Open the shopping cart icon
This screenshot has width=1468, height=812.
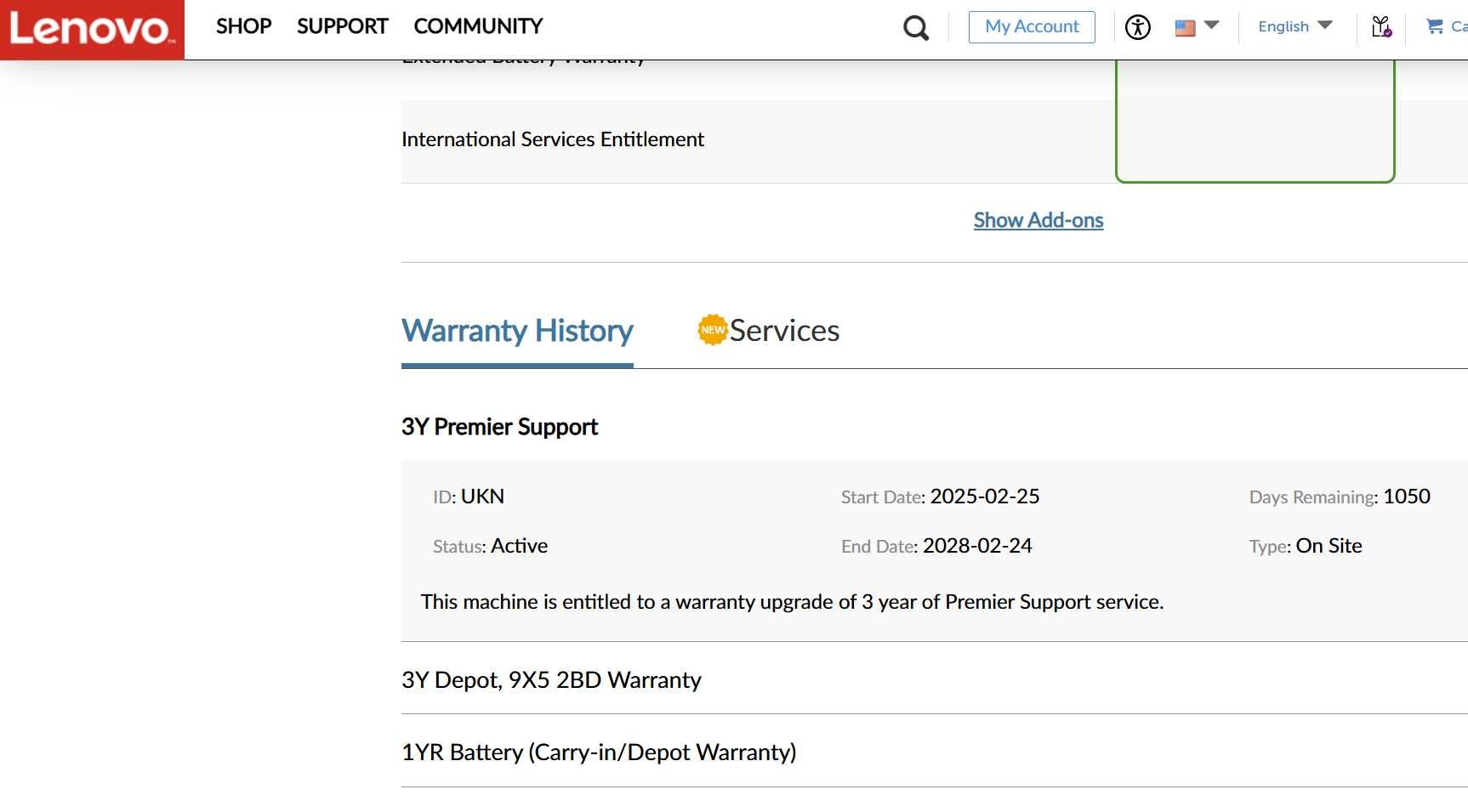pyautogui.click(x=1435, y=26)
